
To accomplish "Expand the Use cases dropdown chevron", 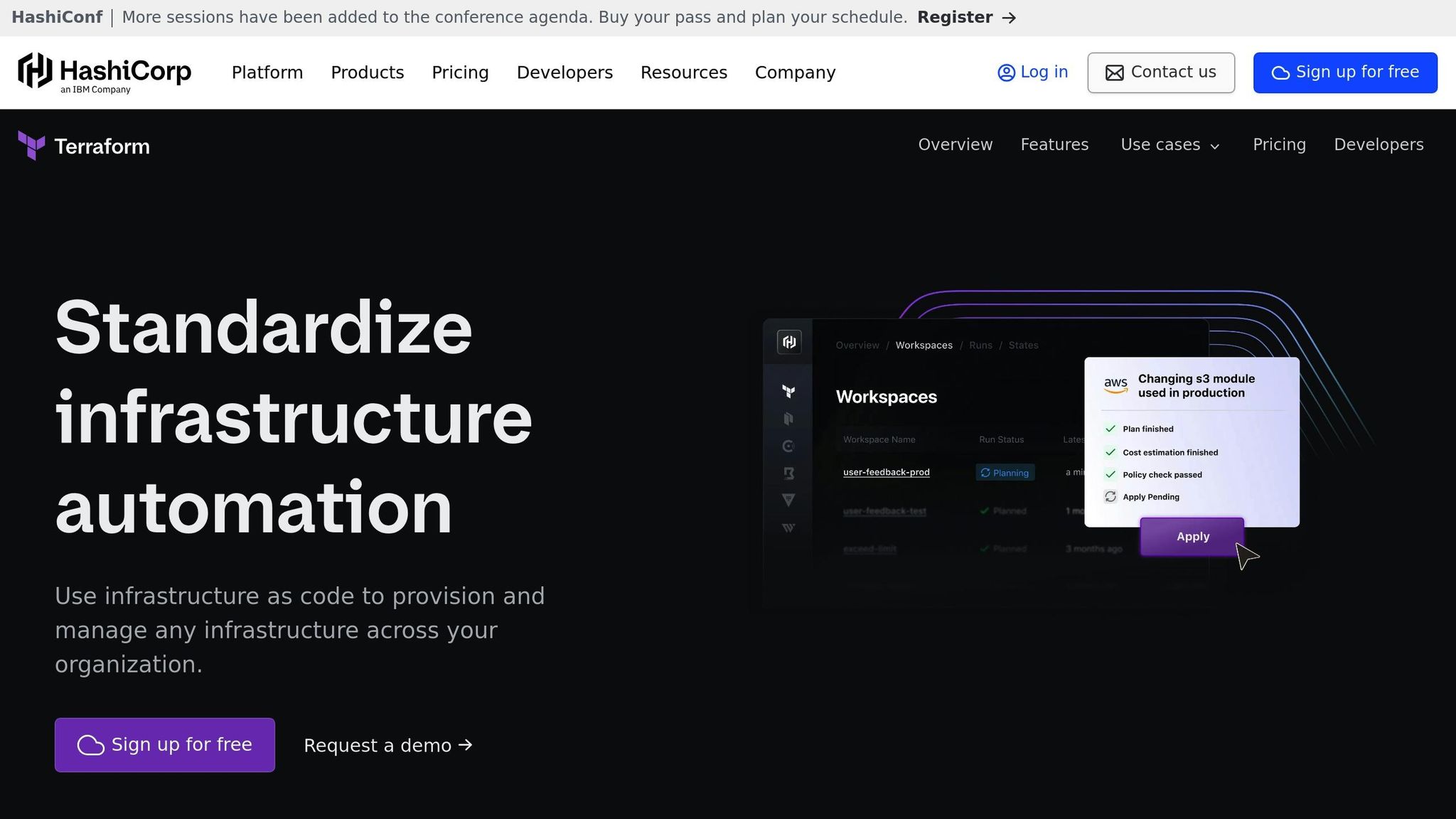I will pos(1215,146).
